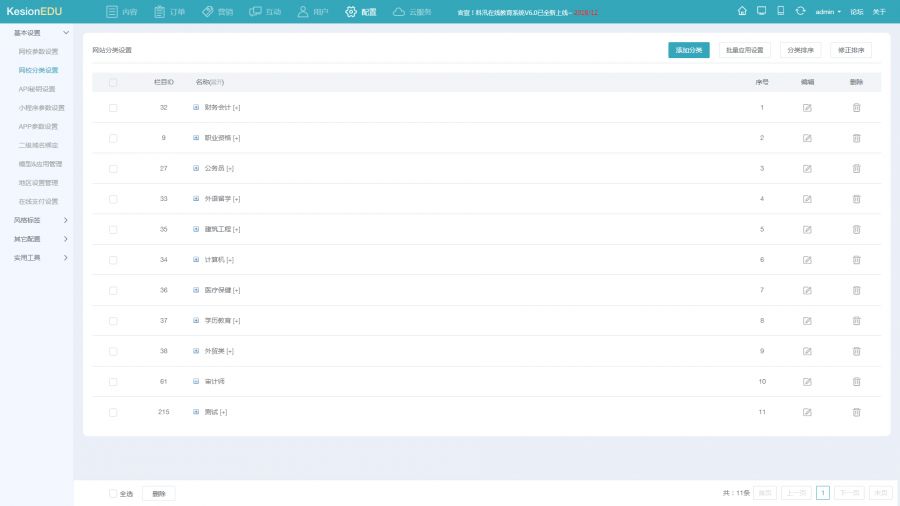Check the box for row ID 37
Viewport: 900px width, 506px height.
pyautogui.click(x=113, y=321)
